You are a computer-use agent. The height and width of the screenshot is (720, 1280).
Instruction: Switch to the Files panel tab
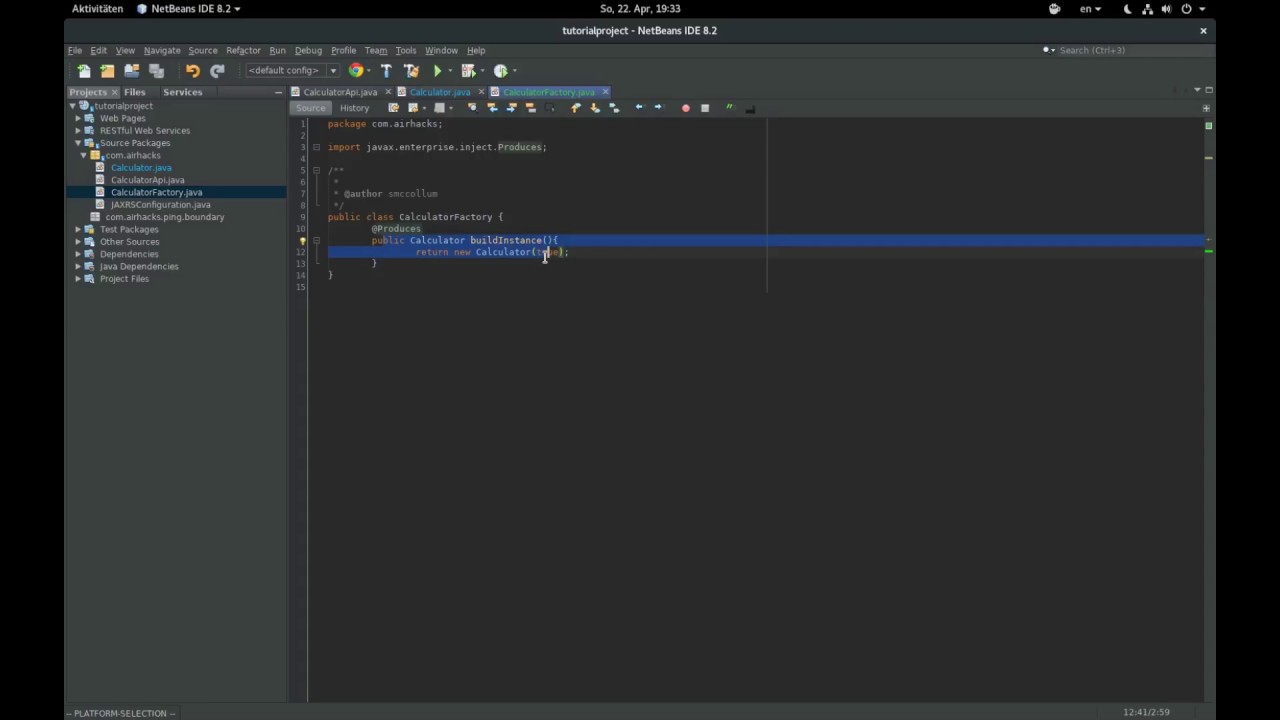(x=134, y=92)
